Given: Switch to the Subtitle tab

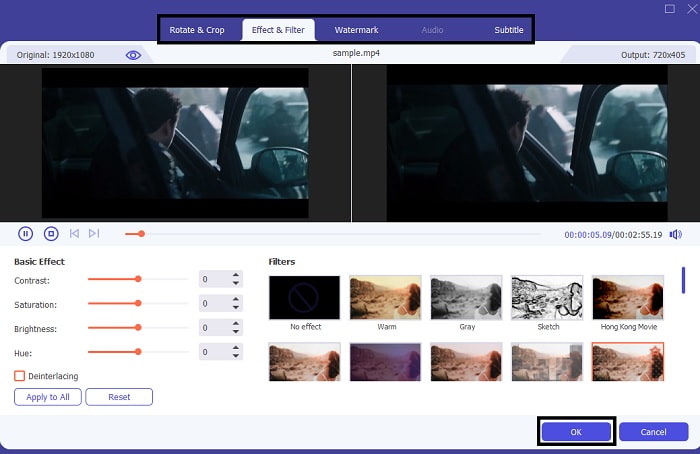Looking at the screenshot, I should tap(508, 30).
